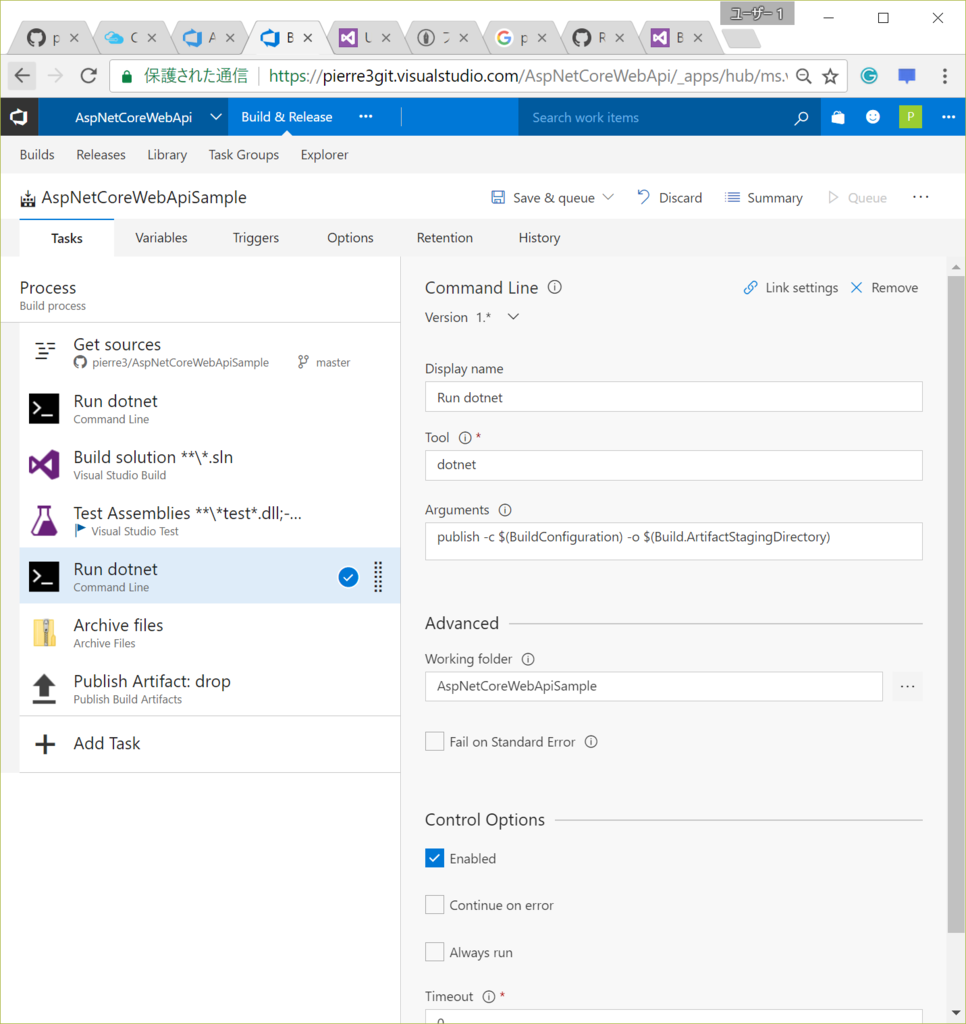Click the smiley feedback icon
Image resolution: width=966 pixels, height=1024 pixels.
[873, 117]
